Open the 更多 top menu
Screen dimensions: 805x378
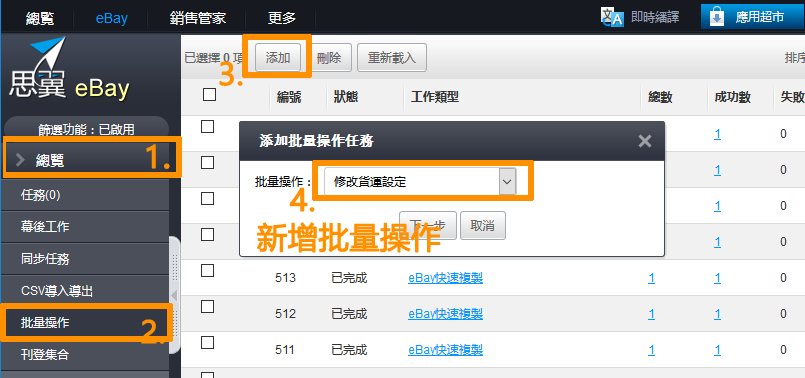tap(282, 18)
